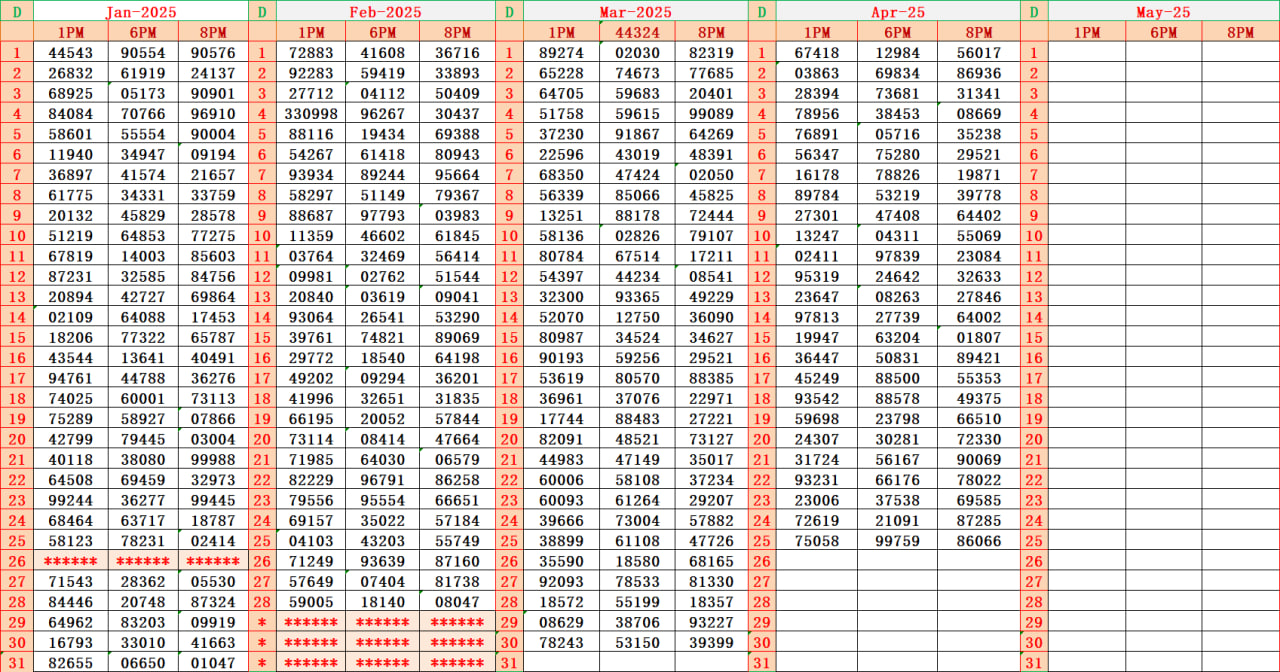Select cell 88483 in March row 19
This screenshot has width=1280, height=672.
coord(637,419)
